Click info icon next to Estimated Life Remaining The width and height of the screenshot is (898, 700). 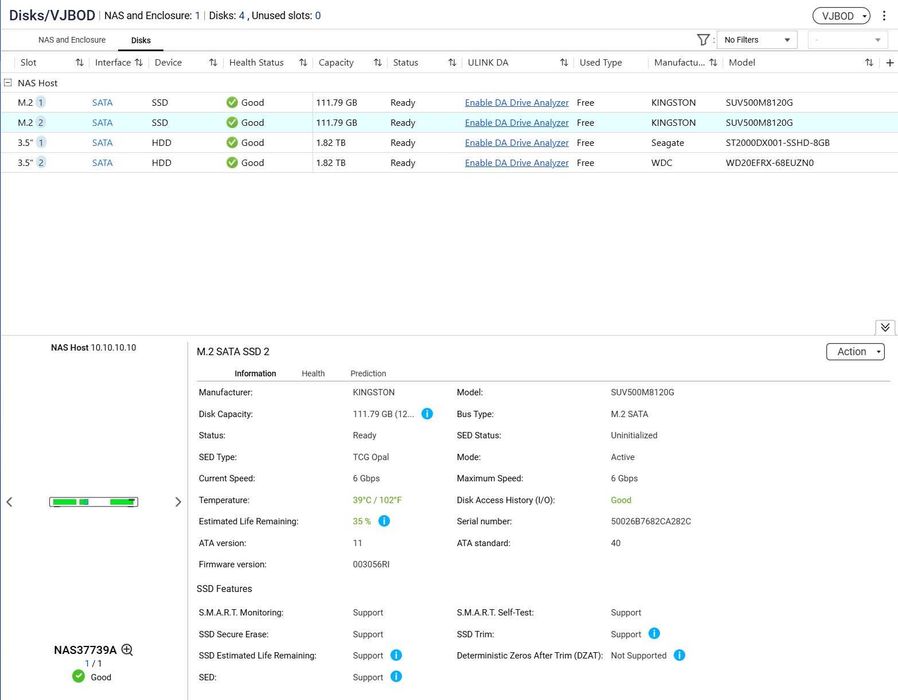(x=384, y=521)
